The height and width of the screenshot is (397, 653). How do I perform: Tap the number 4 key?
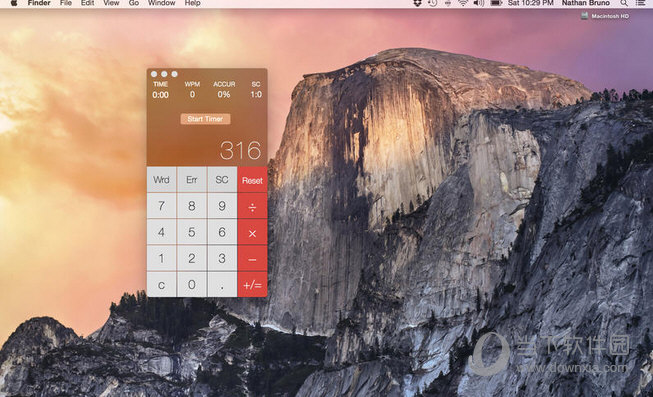tap(162, 232)
